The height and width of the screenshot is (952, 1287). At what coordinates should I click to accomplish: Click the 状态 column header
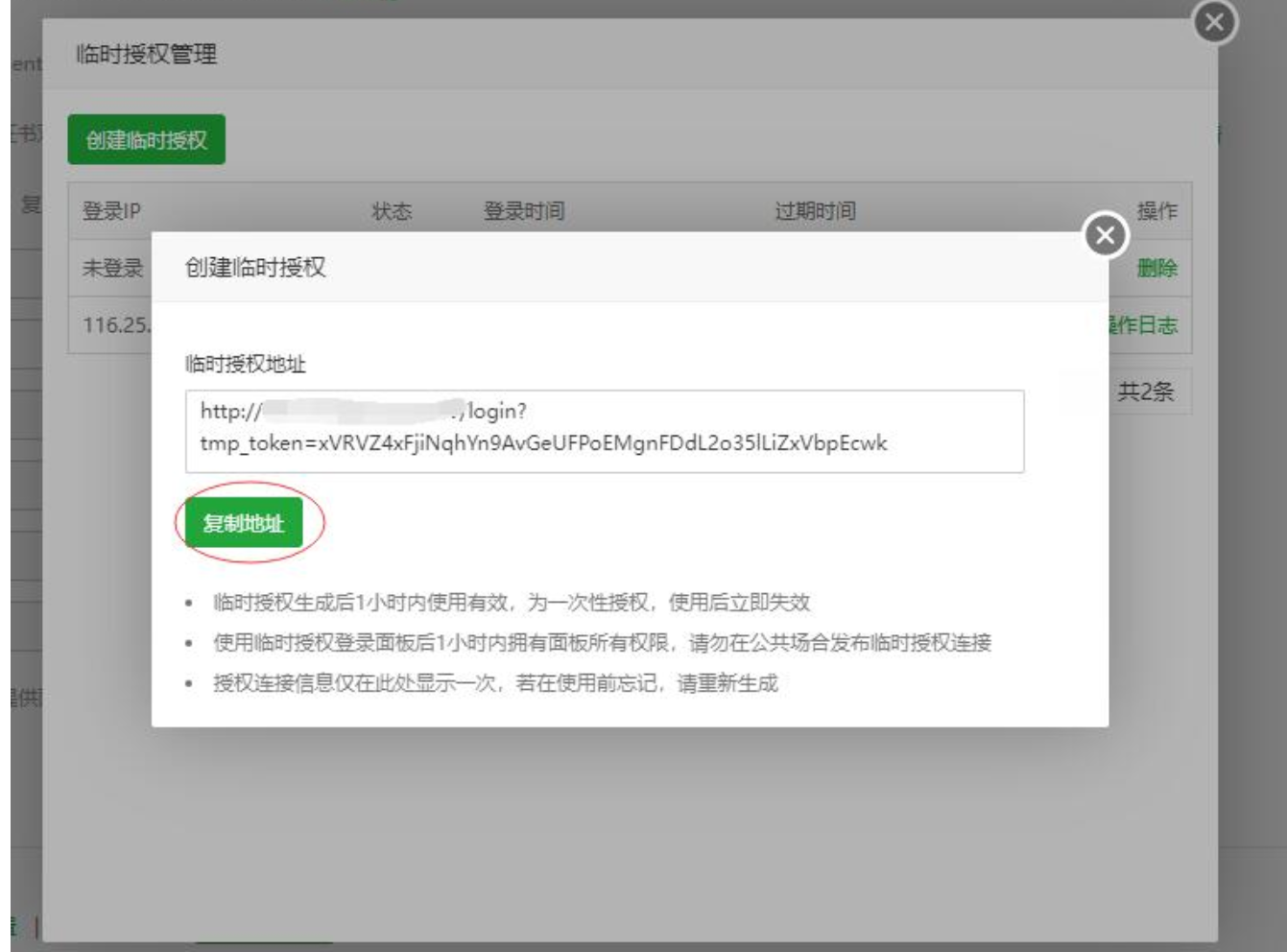[392, 211]
